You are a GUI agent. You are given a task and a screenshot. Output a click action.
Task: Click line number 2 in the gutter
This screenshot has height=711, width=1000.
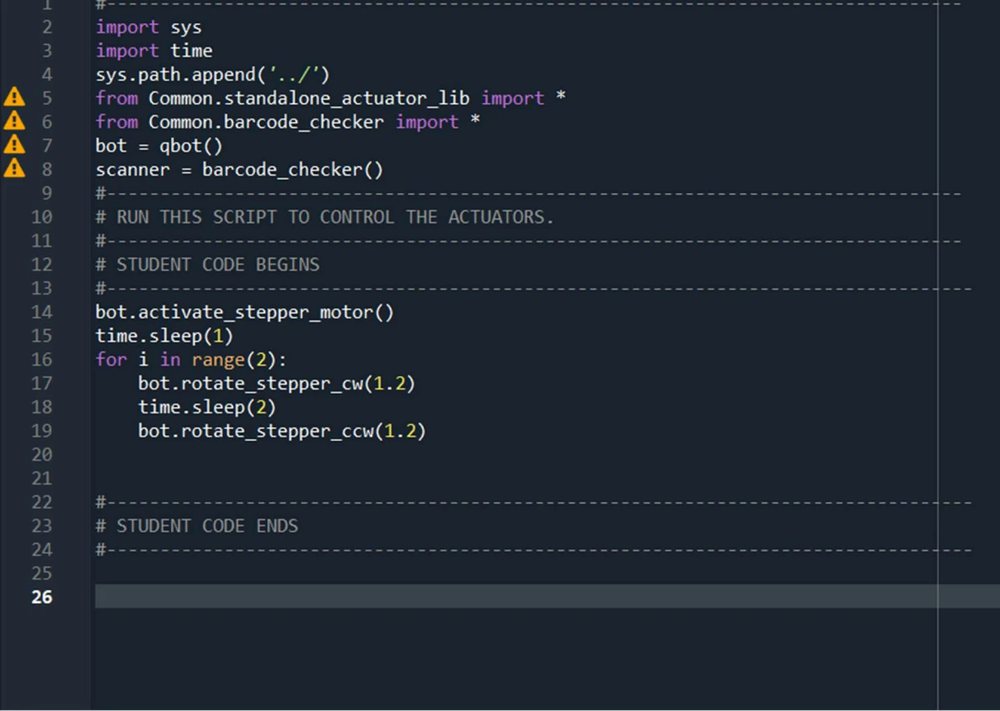47,27
